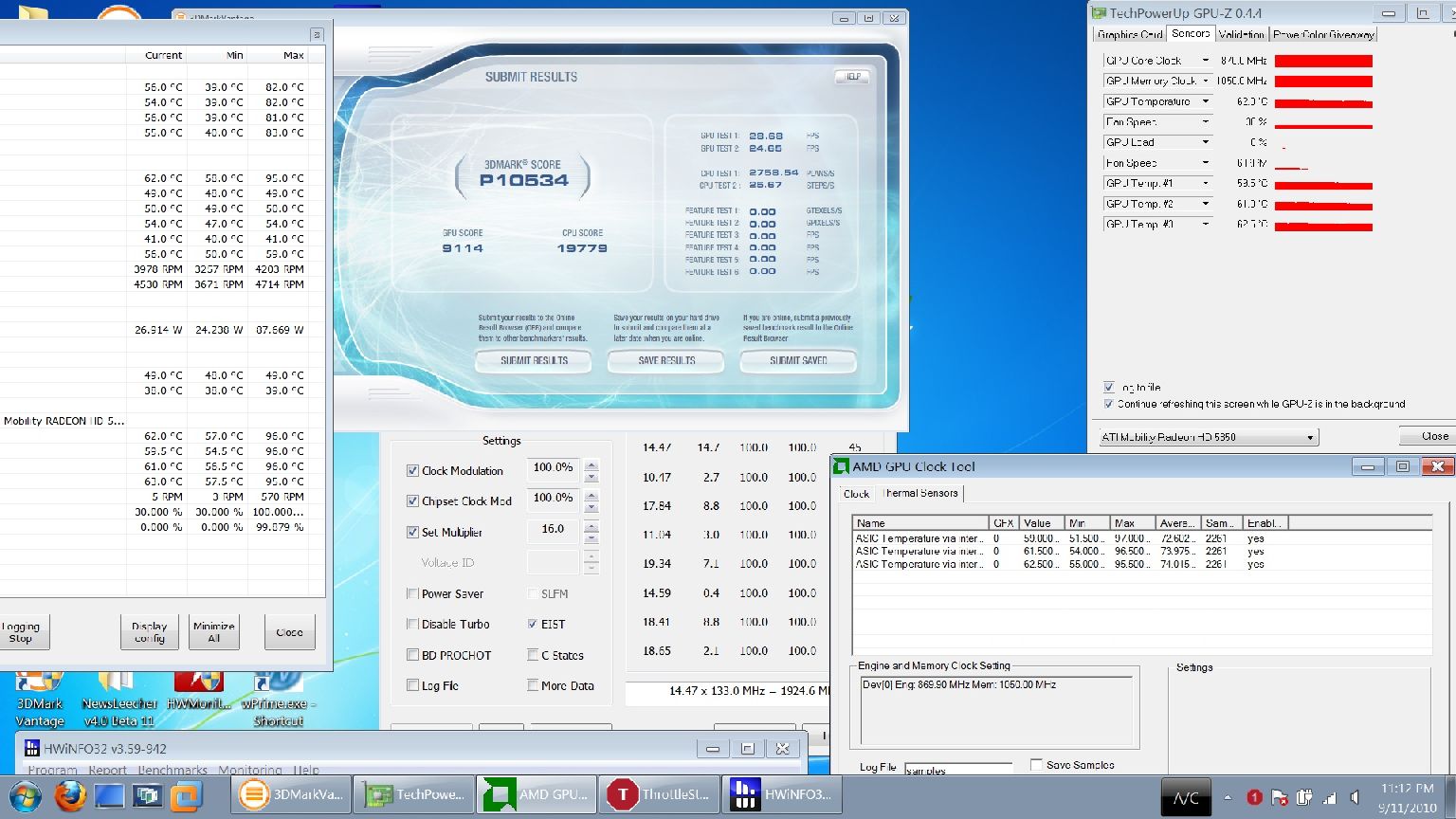Screen dimensions: 1456x819
Task: Switch to HWiNFO32 taskbar button
Action: (x=781, y=795)
